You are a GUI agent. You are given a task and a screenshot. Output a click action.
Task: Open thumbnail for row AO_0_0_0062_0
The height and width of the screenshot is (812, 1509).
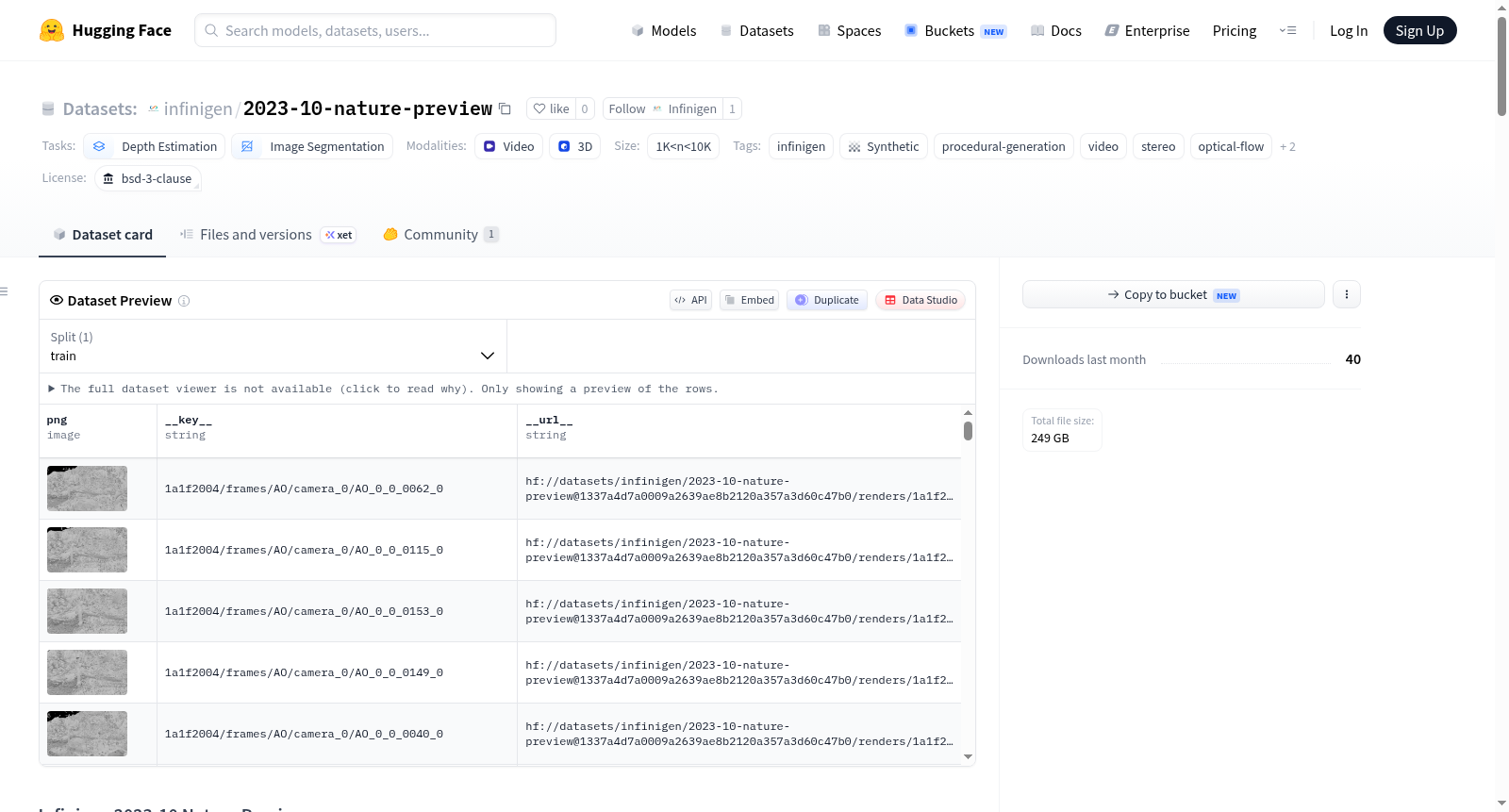87,489
